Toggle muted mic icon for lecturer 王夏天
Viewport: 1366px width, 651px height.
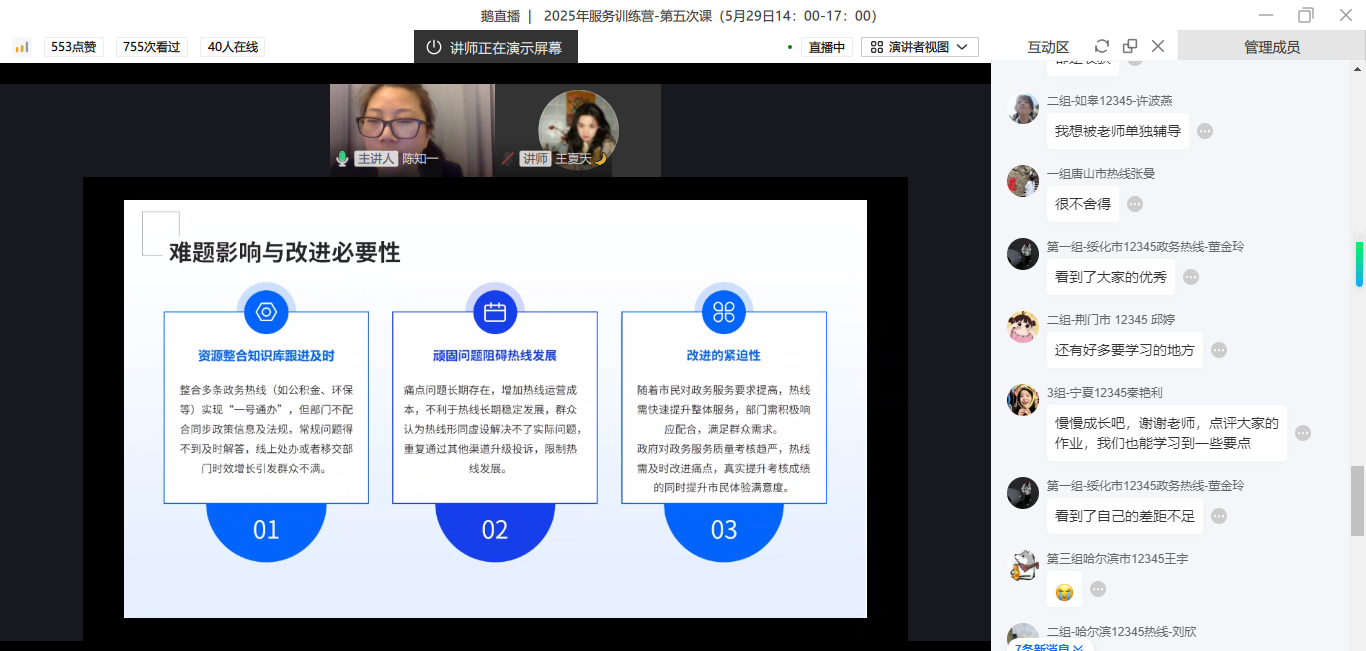[508, 158]
